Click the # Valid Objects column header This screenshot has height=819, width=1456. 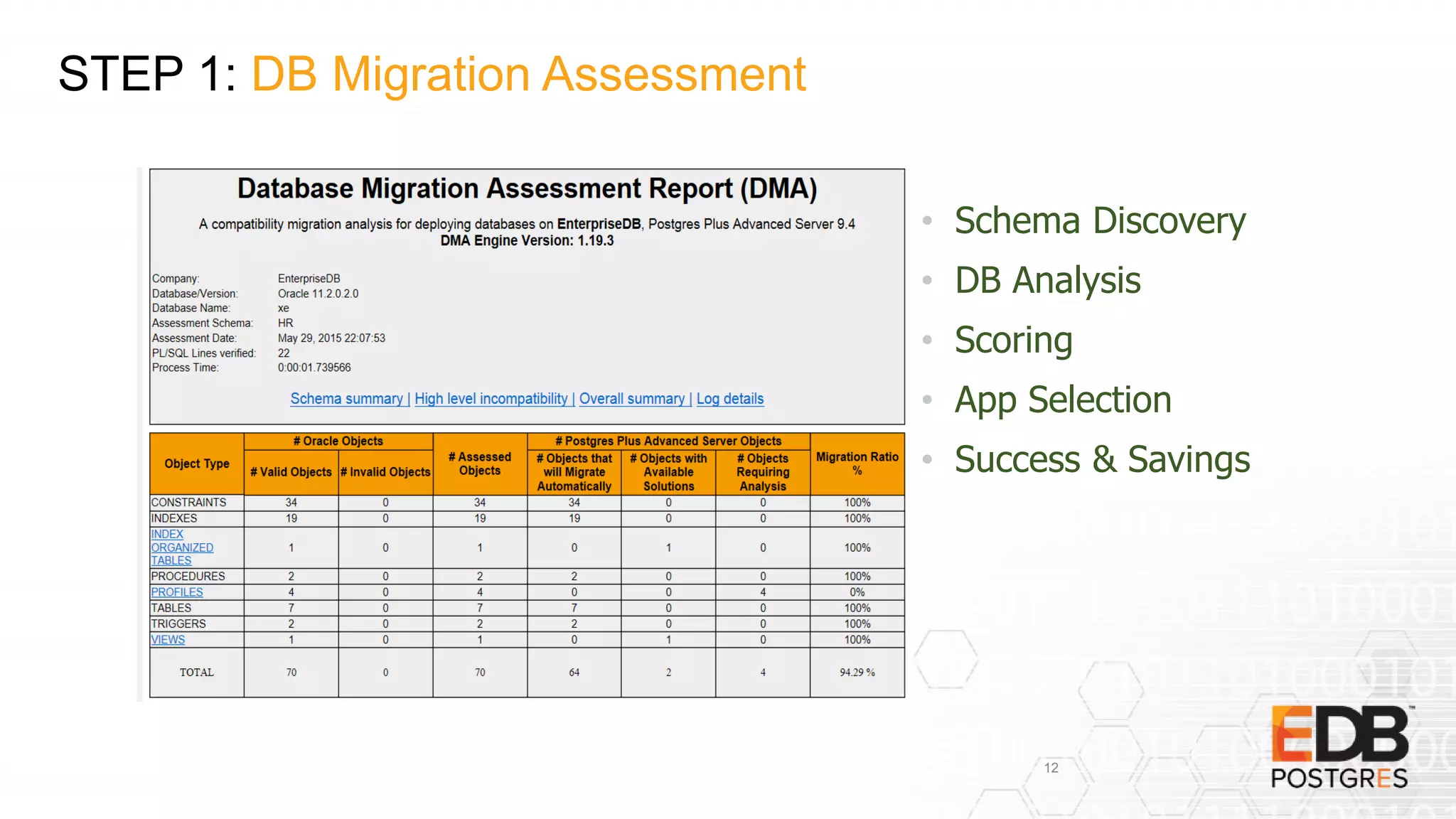pos(291,472)
